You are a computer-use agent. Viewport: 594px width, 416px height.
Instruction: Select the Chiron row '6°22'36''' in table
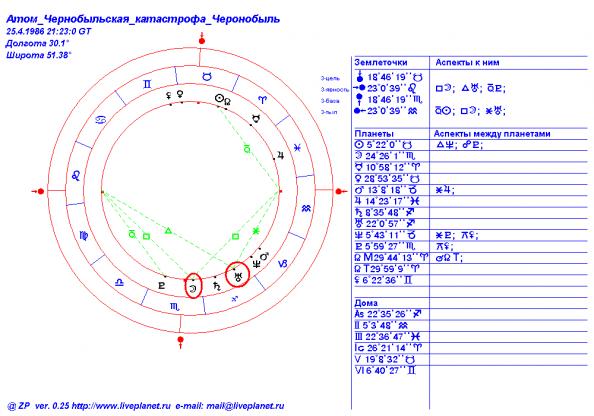tap(383, 280)
